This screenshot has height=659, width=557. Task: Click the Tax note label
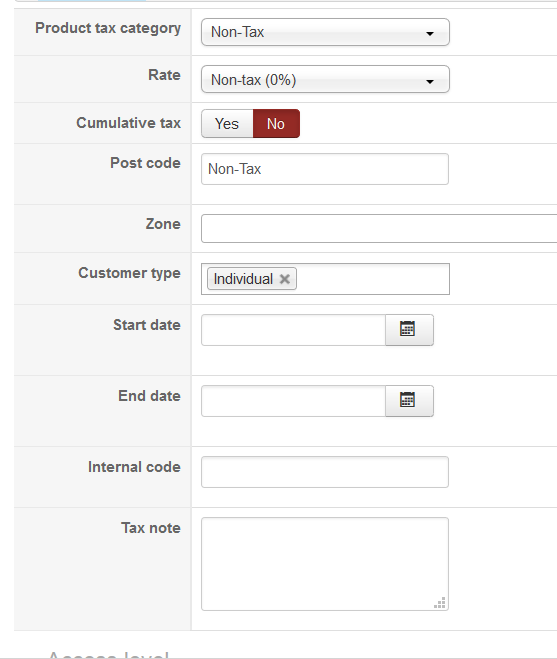click(151, 528)
